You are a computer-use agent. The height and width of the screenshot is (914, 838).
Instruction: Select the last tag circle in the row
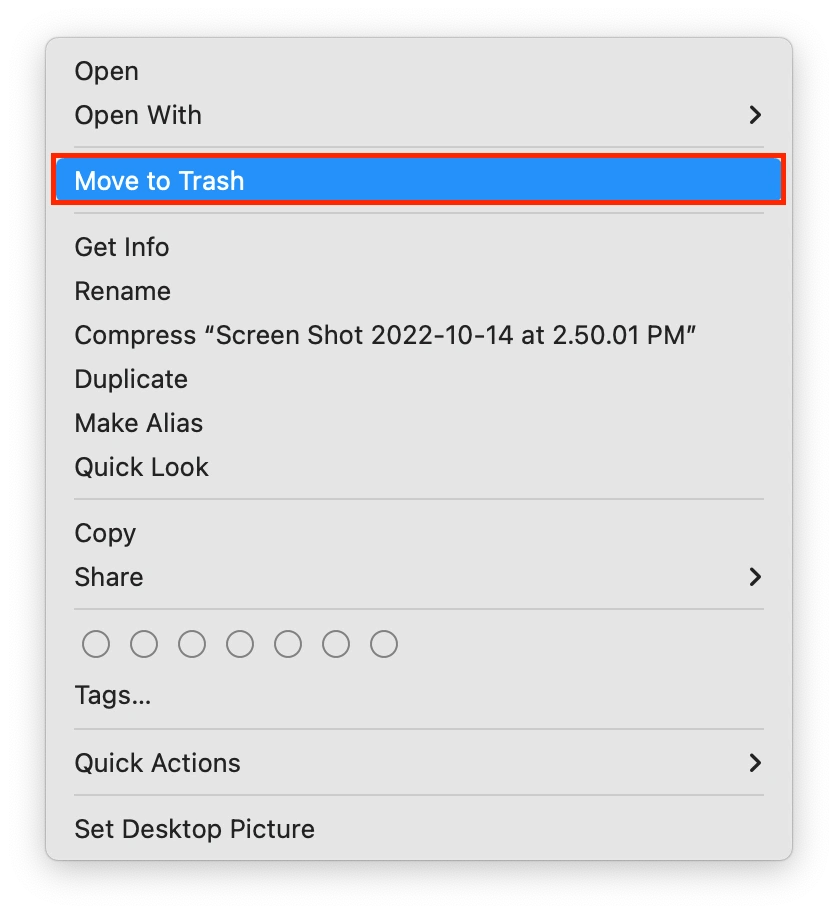384,644
